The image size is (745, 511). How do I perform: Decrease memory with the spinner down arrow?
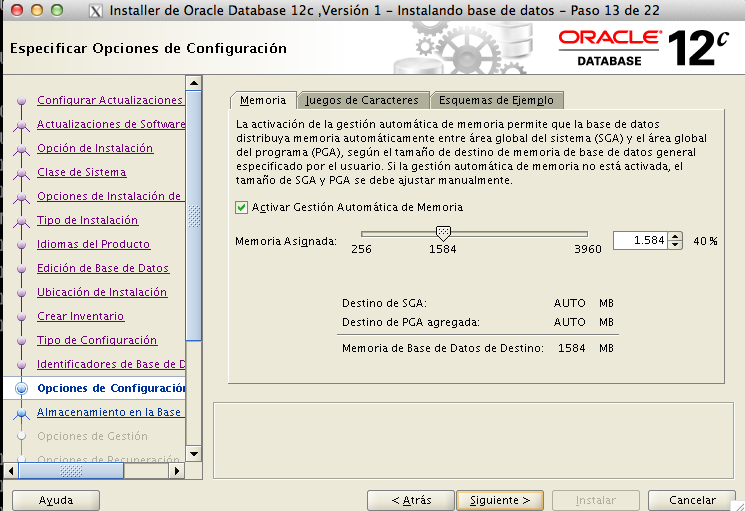pyautogui.click(x=675, y=245)
